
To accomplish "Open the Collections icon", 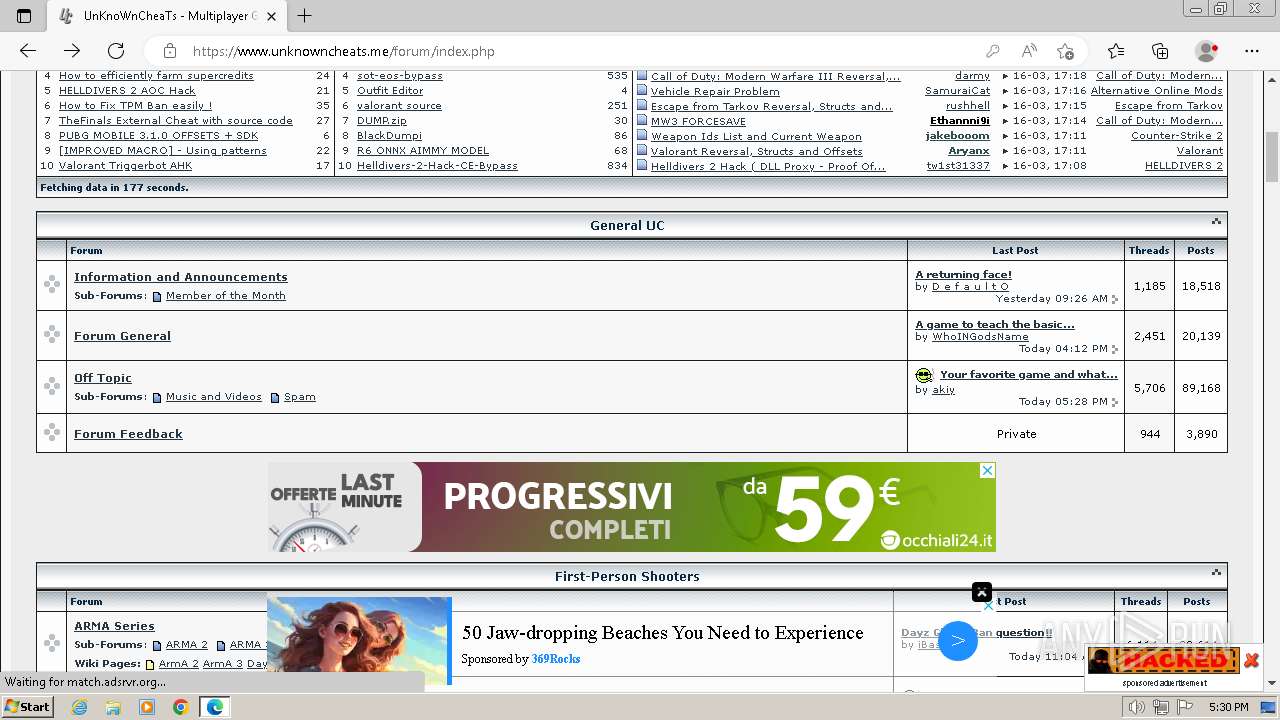I will 1160,51.
